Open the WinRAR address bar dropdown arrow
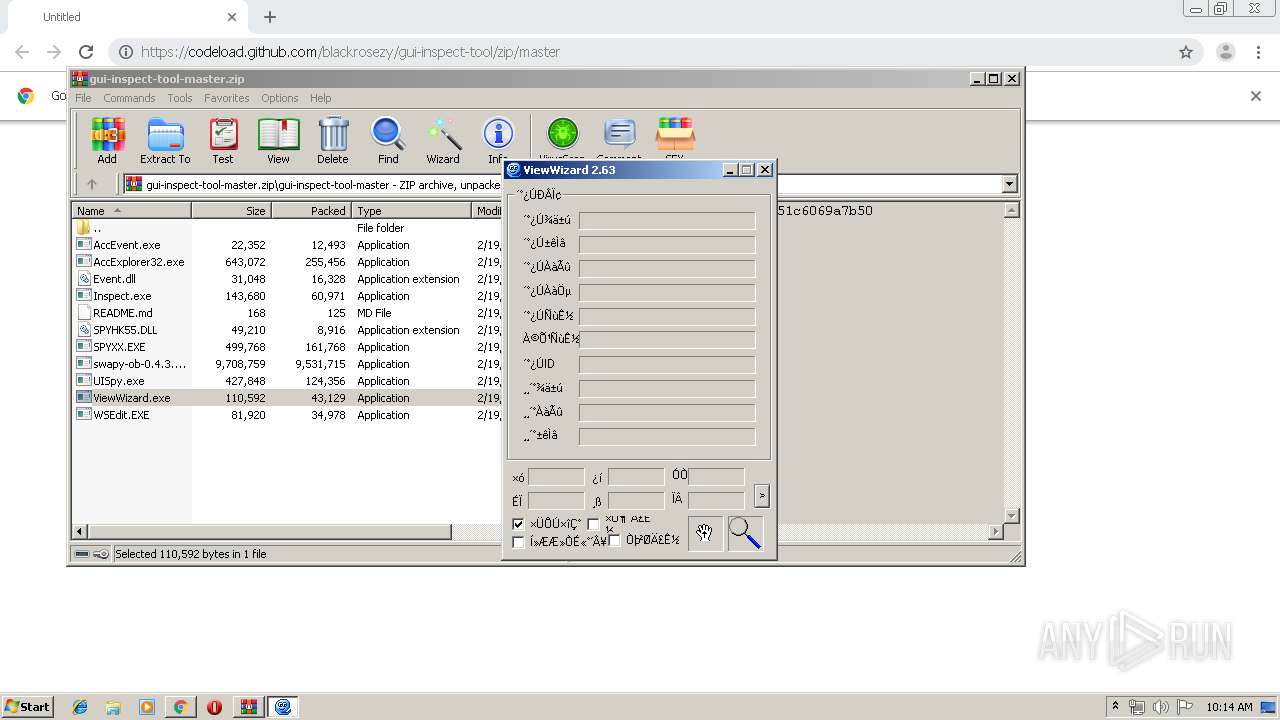The width and height of the screenshot is (1280, 720). pos(1009,184)
